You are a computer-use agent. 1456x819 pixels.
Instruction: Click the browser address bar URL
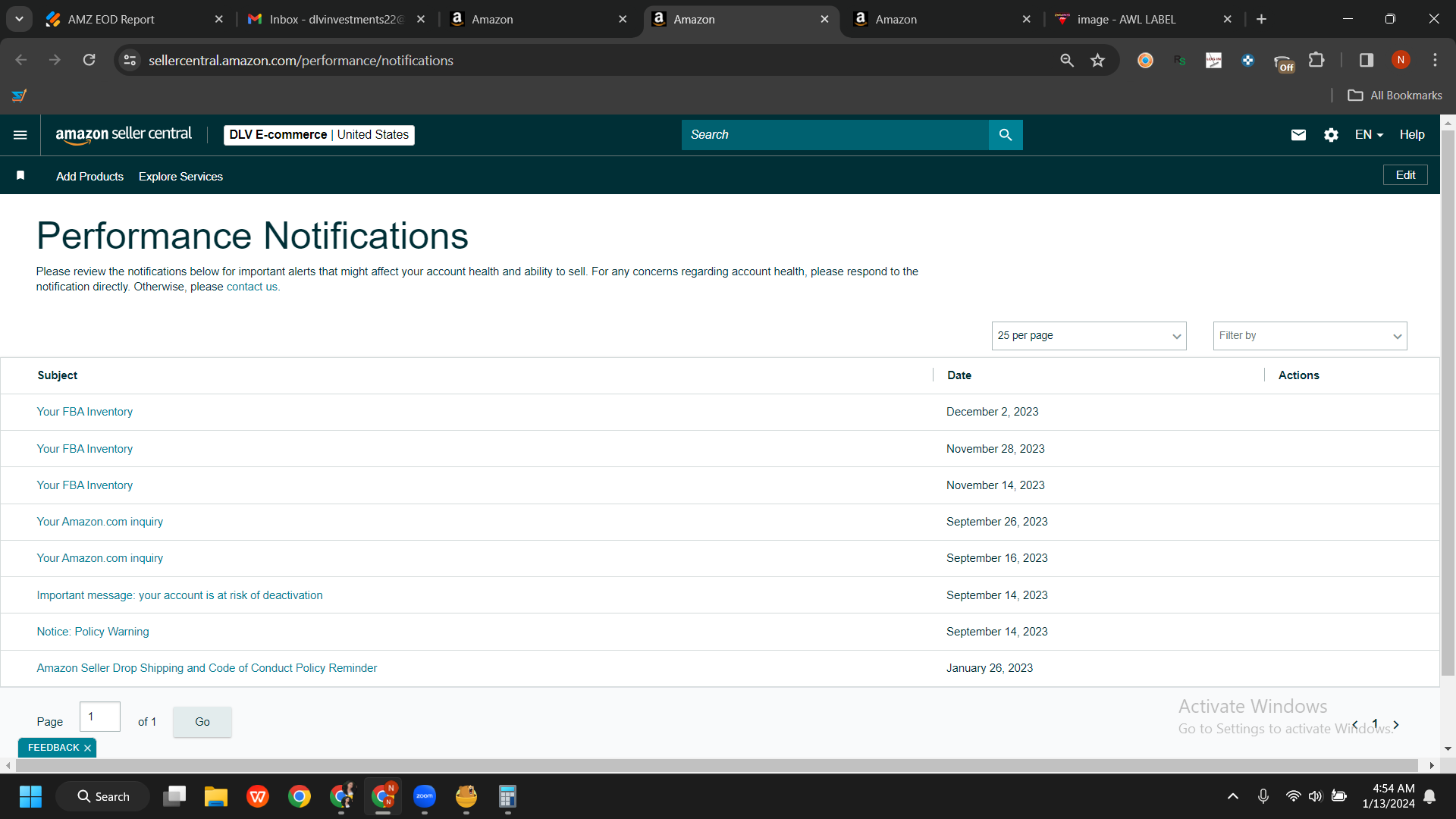coord(301,60)
